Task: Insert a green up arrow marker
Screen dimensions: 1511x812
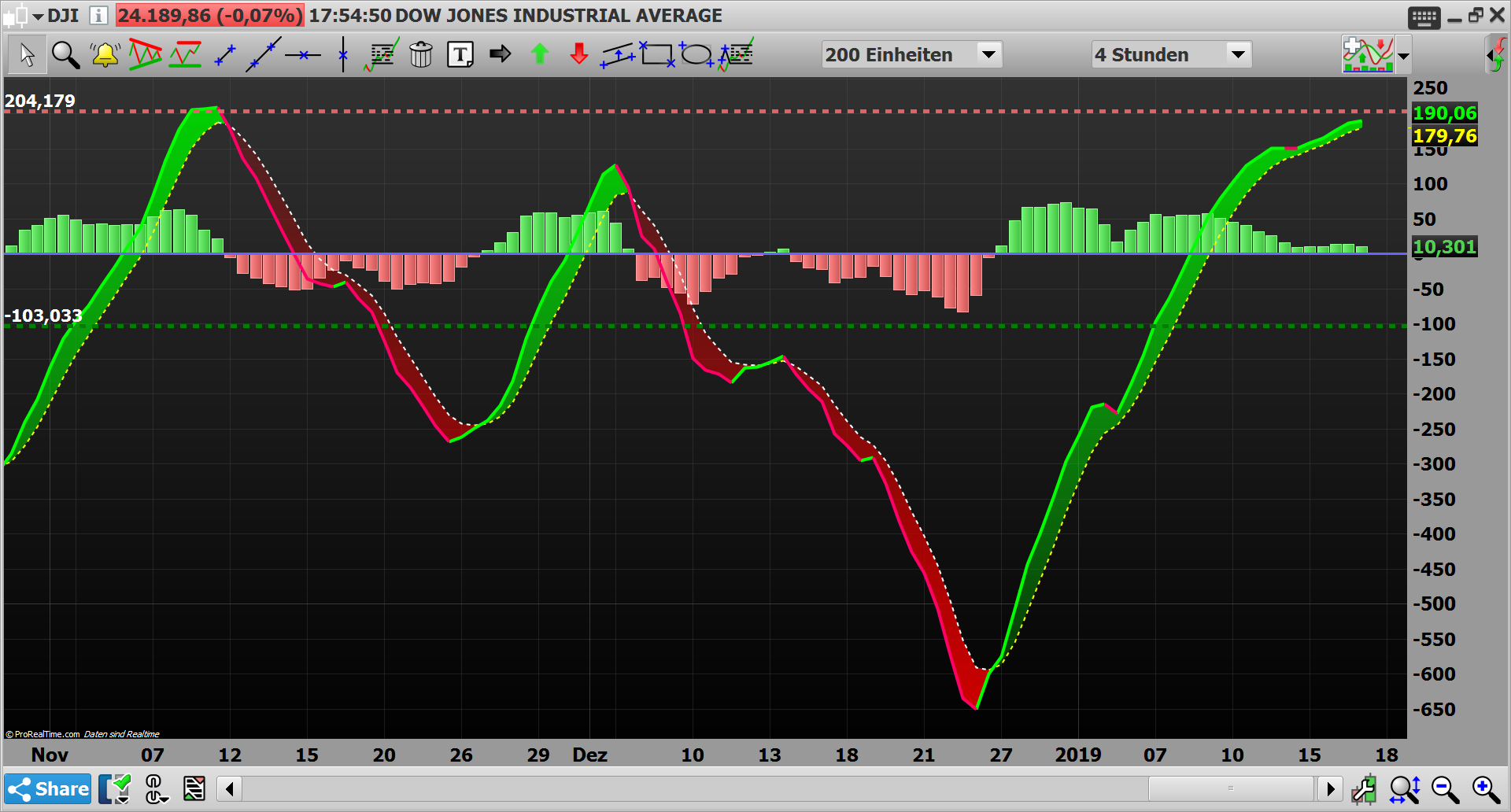Action: pos(540,54)
